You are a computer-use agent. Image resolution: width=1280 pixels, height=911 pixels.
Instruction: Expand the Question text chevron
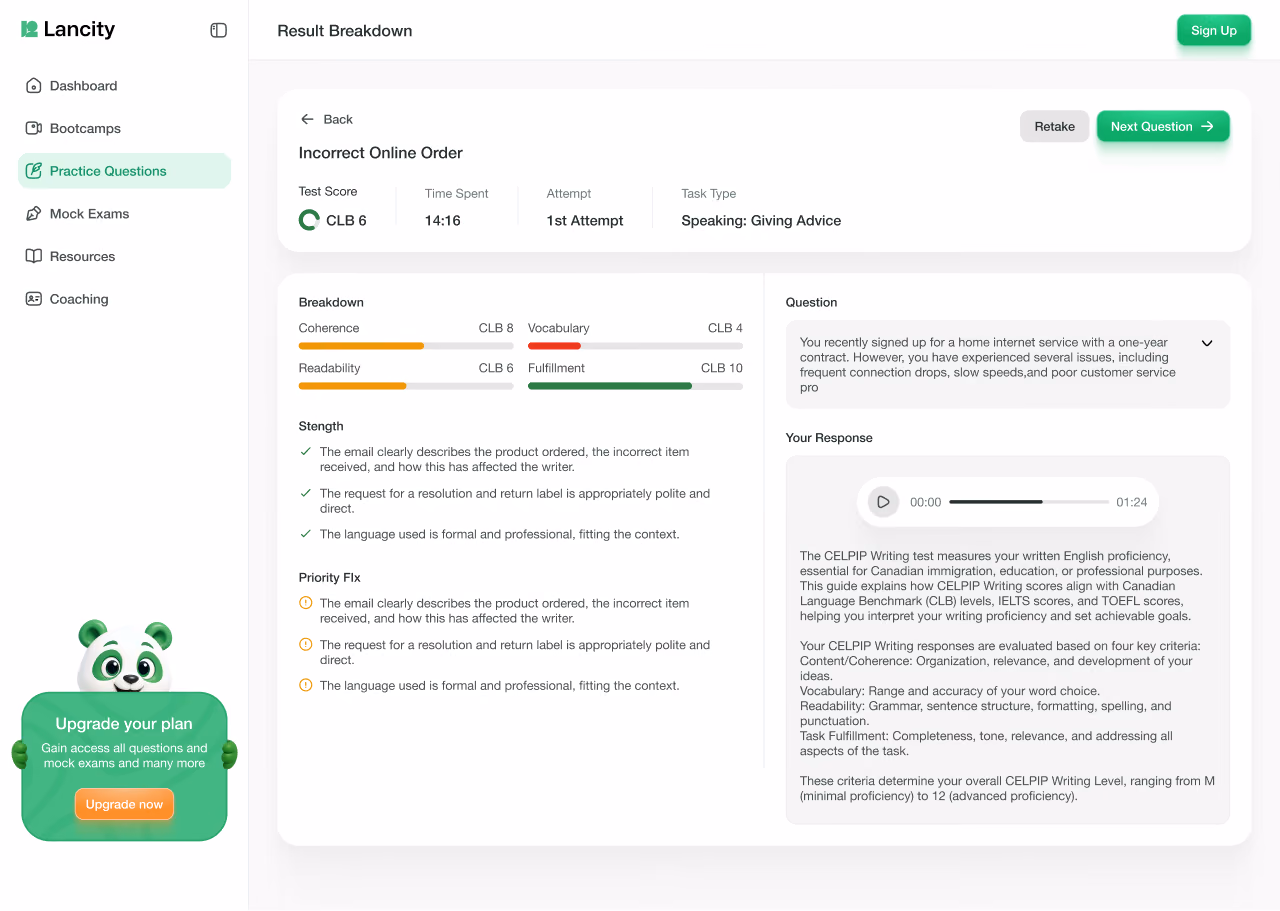tap(1207, 343)
